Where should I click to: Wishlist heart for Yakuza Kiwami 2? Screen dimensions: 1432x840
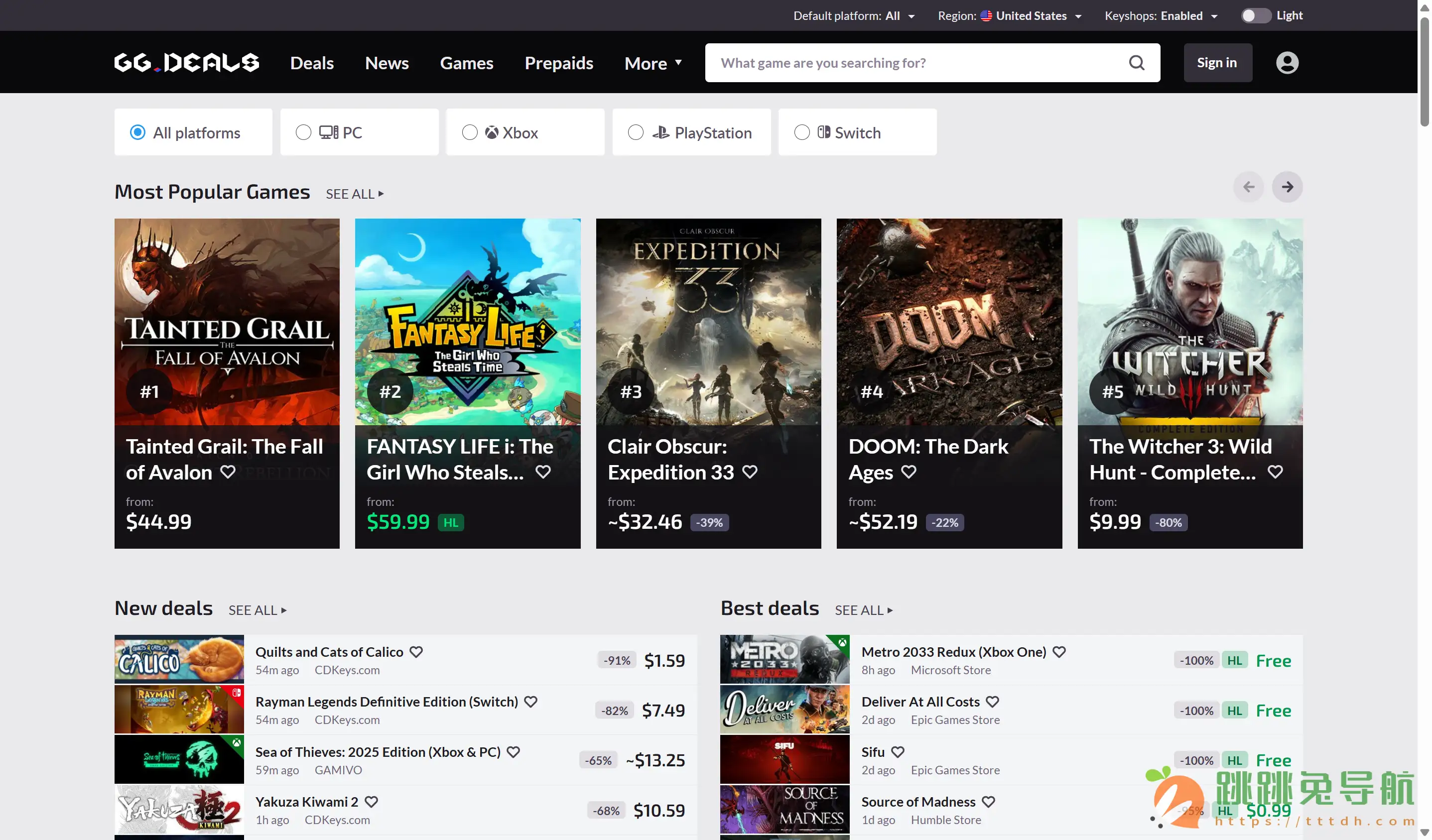[x=371, y=802]
